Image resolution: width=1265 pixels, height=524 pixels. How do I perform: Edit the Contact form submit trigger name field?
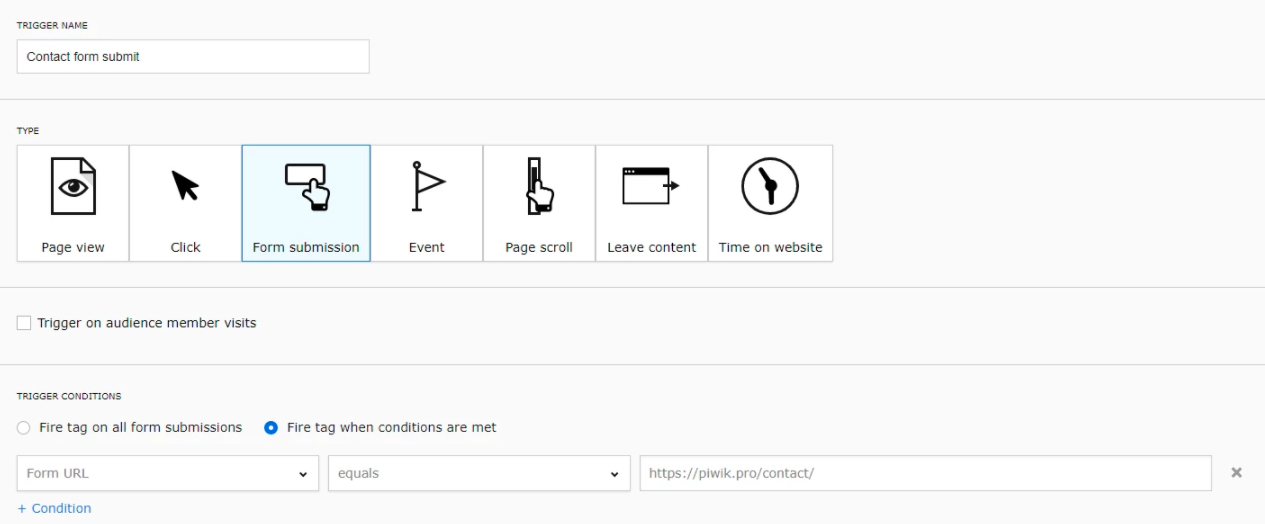[x=193, y=57]
